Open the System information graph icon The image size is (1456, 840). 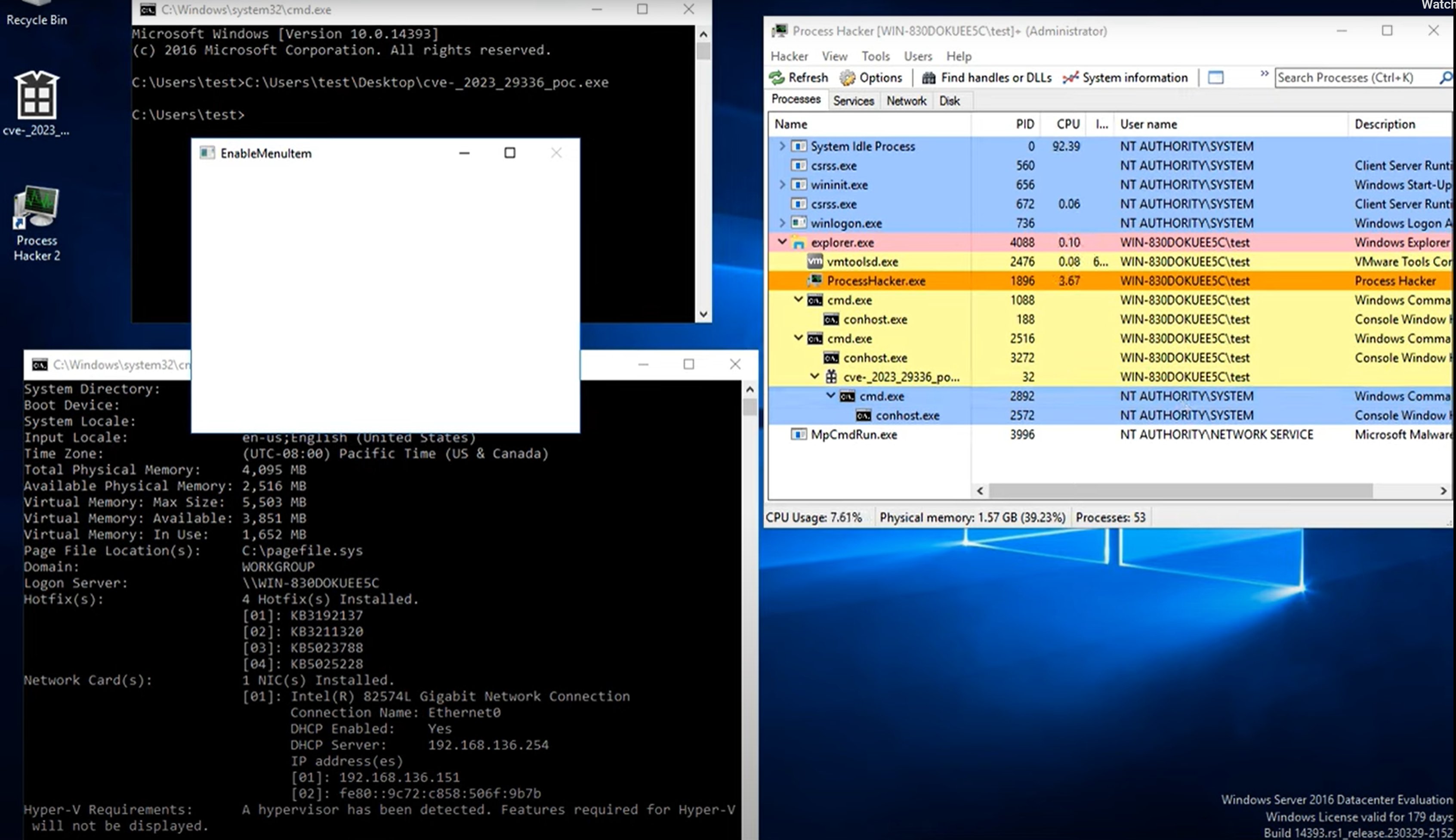[x=1070, y=78]
